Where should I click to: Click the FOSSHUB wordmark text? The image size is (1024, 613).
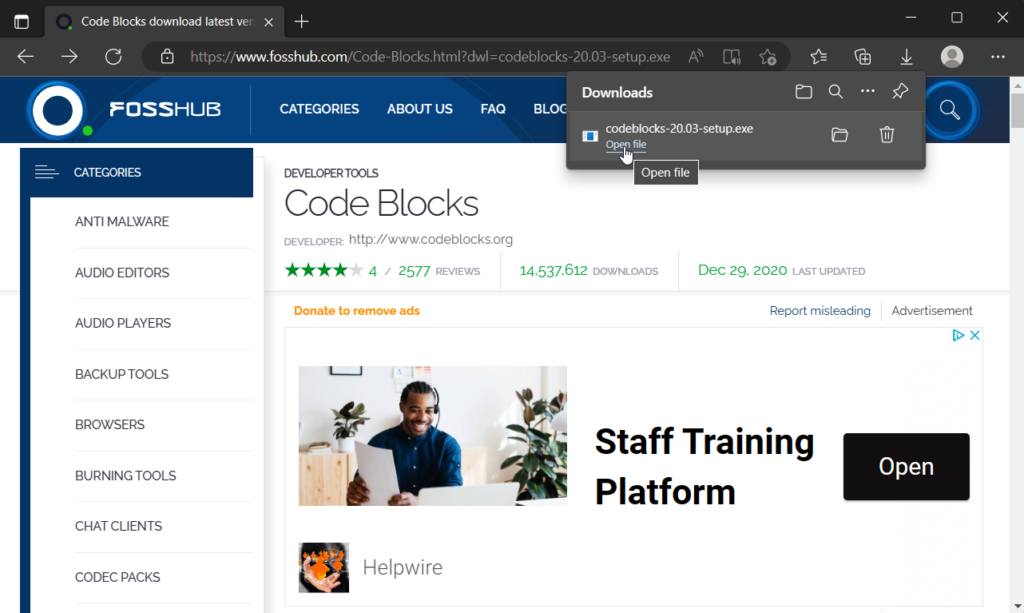165,109
